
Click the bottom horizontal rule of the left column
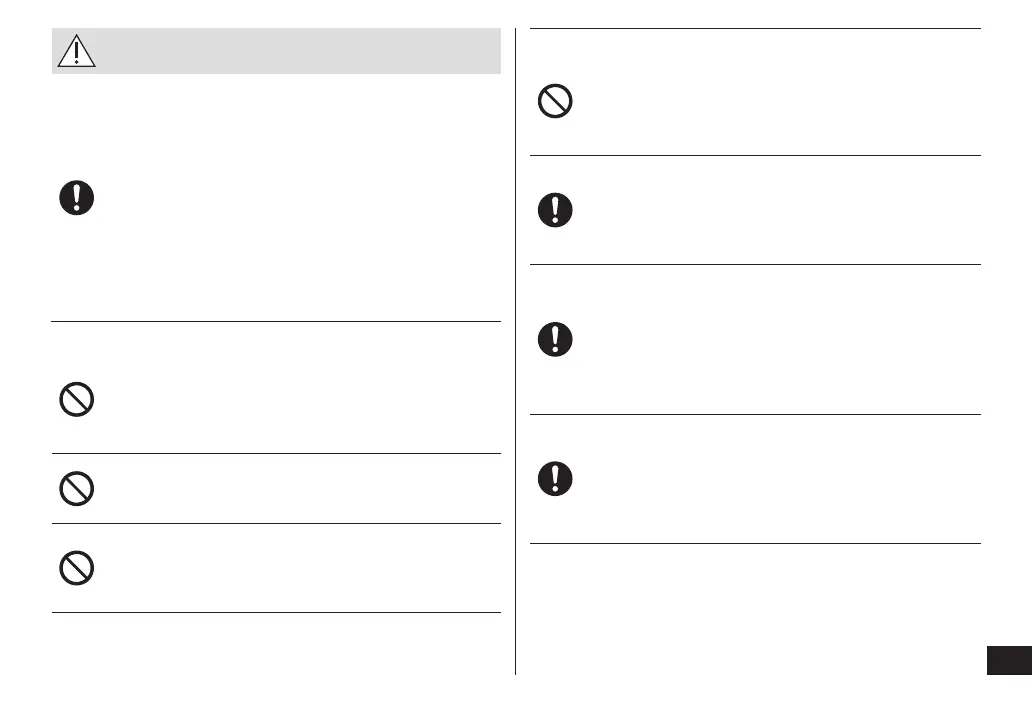coord(275,612)
